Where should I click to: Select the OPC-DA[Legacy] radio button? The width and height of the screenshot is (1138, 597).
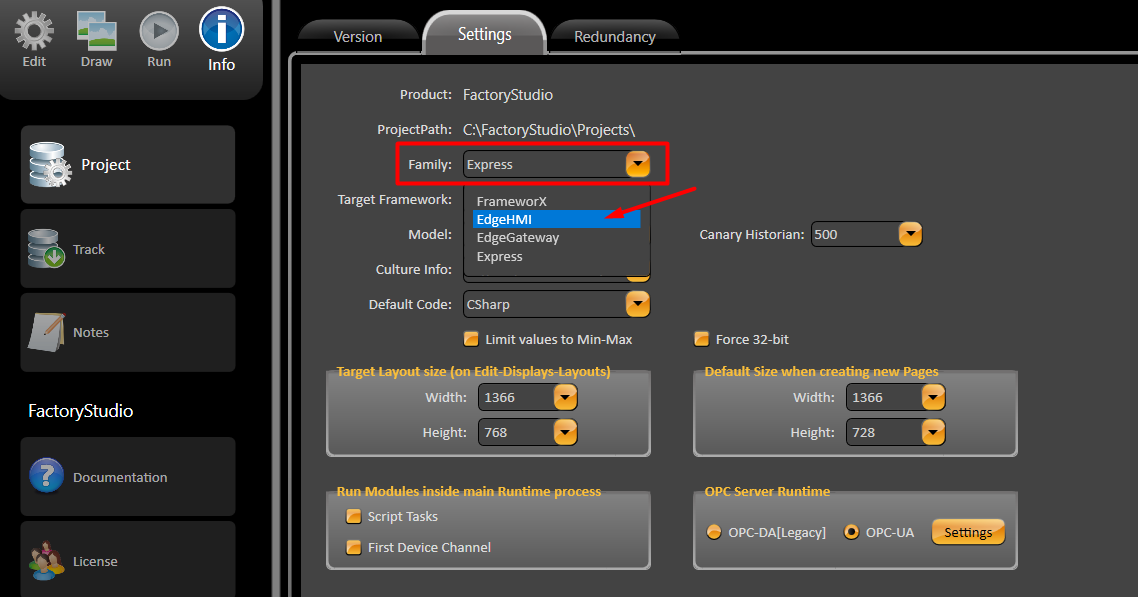[x=714, y=532]
